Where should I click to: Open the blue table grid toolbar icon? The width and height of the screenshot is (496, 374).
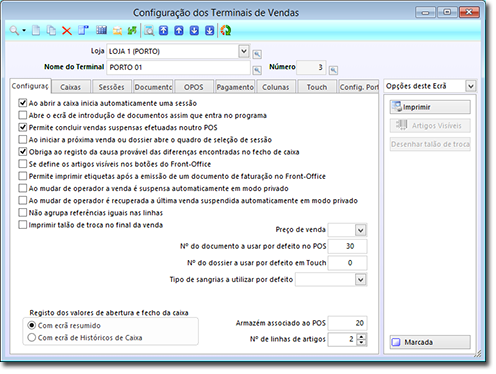click(101, 31)
